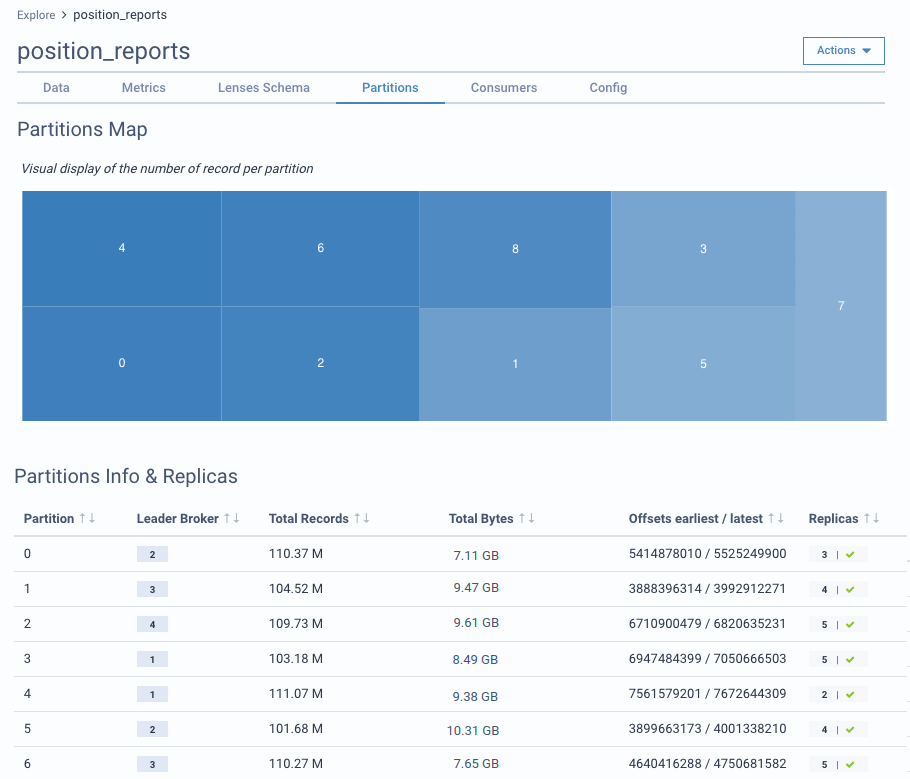Select partition 7 tile in the map
The height and width of the screenshot is (779, 910).
click(841, 305)
